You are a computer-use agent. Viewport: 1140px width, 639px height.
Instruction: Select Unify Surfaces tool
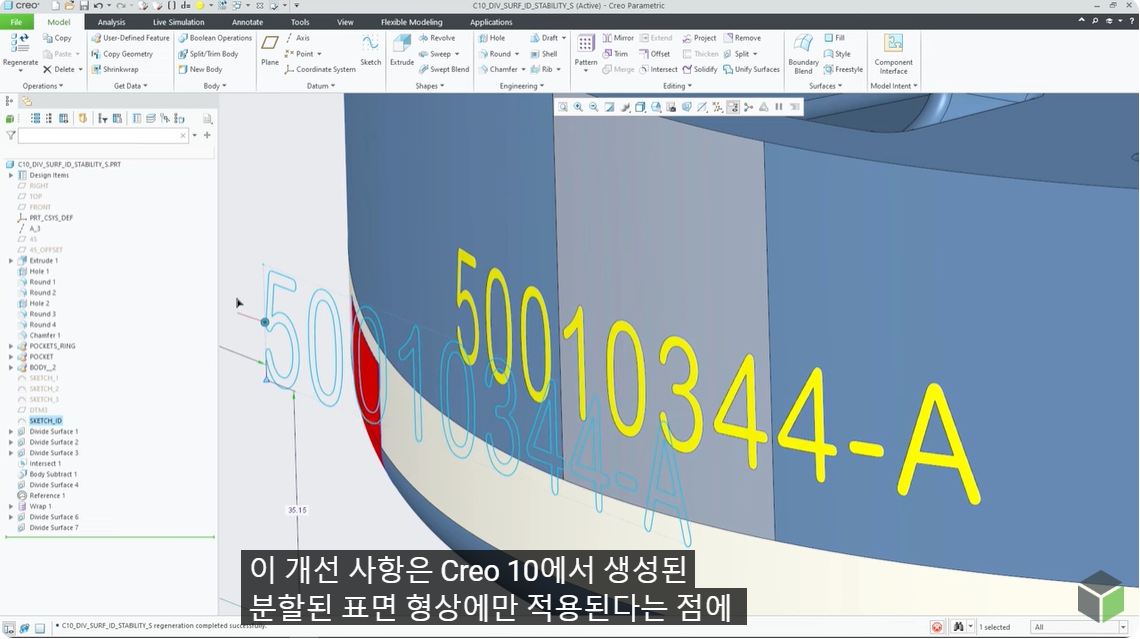tap(751, 70)
